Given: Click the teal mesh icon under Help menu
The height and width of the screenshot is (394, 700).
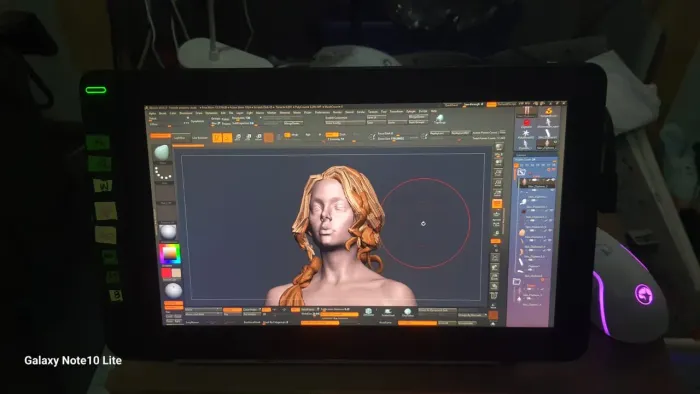Looking at the screenshot, I should tap(440, 118).
